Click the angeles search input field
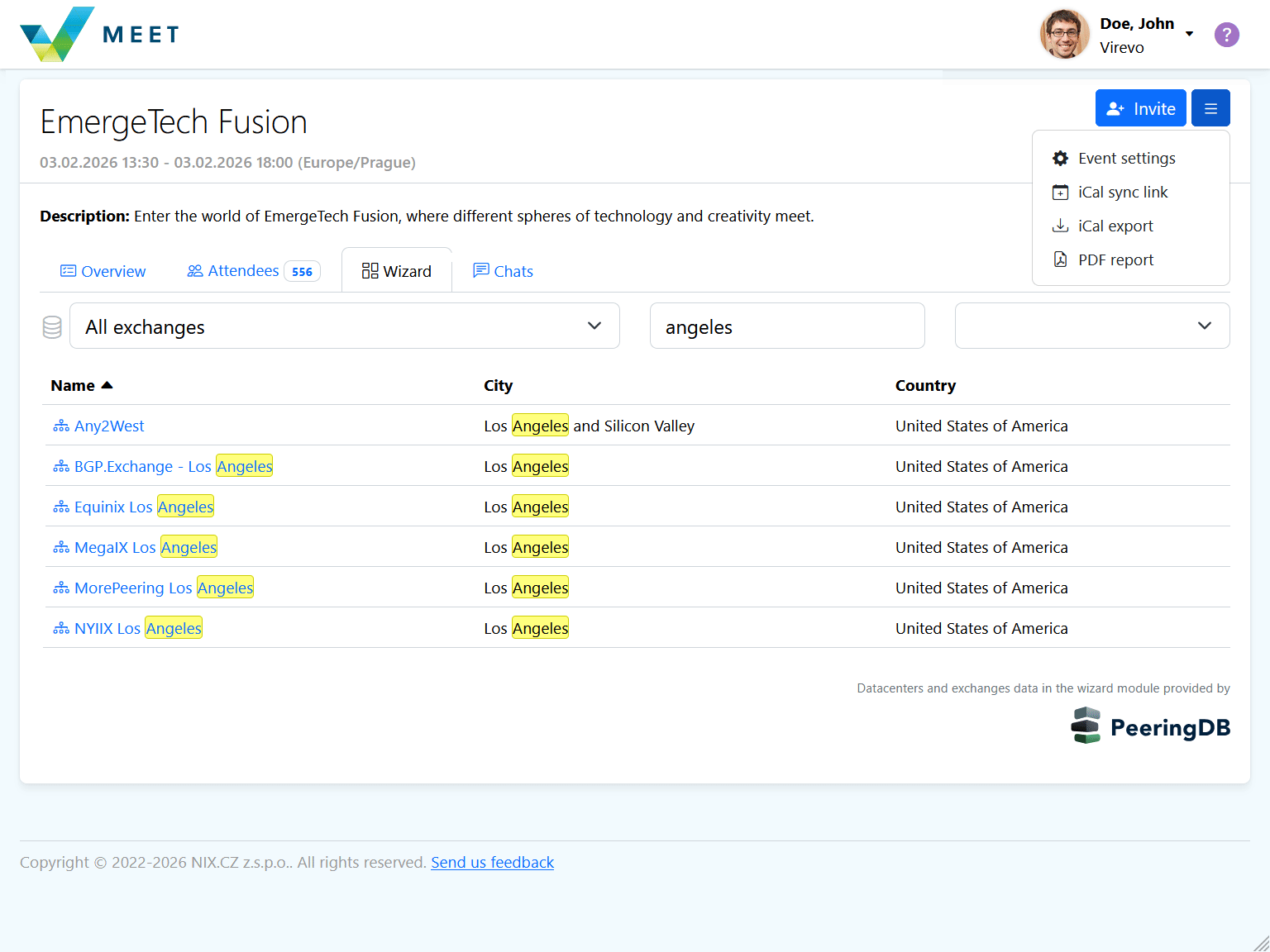 point(786,326)
